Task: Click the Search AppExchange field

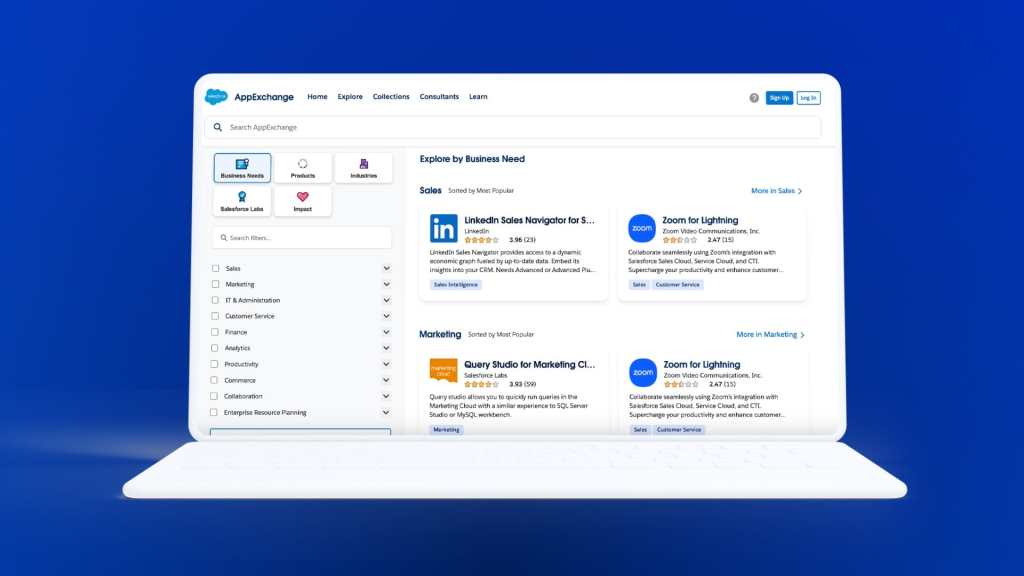Action: click(x=512, y=127)
